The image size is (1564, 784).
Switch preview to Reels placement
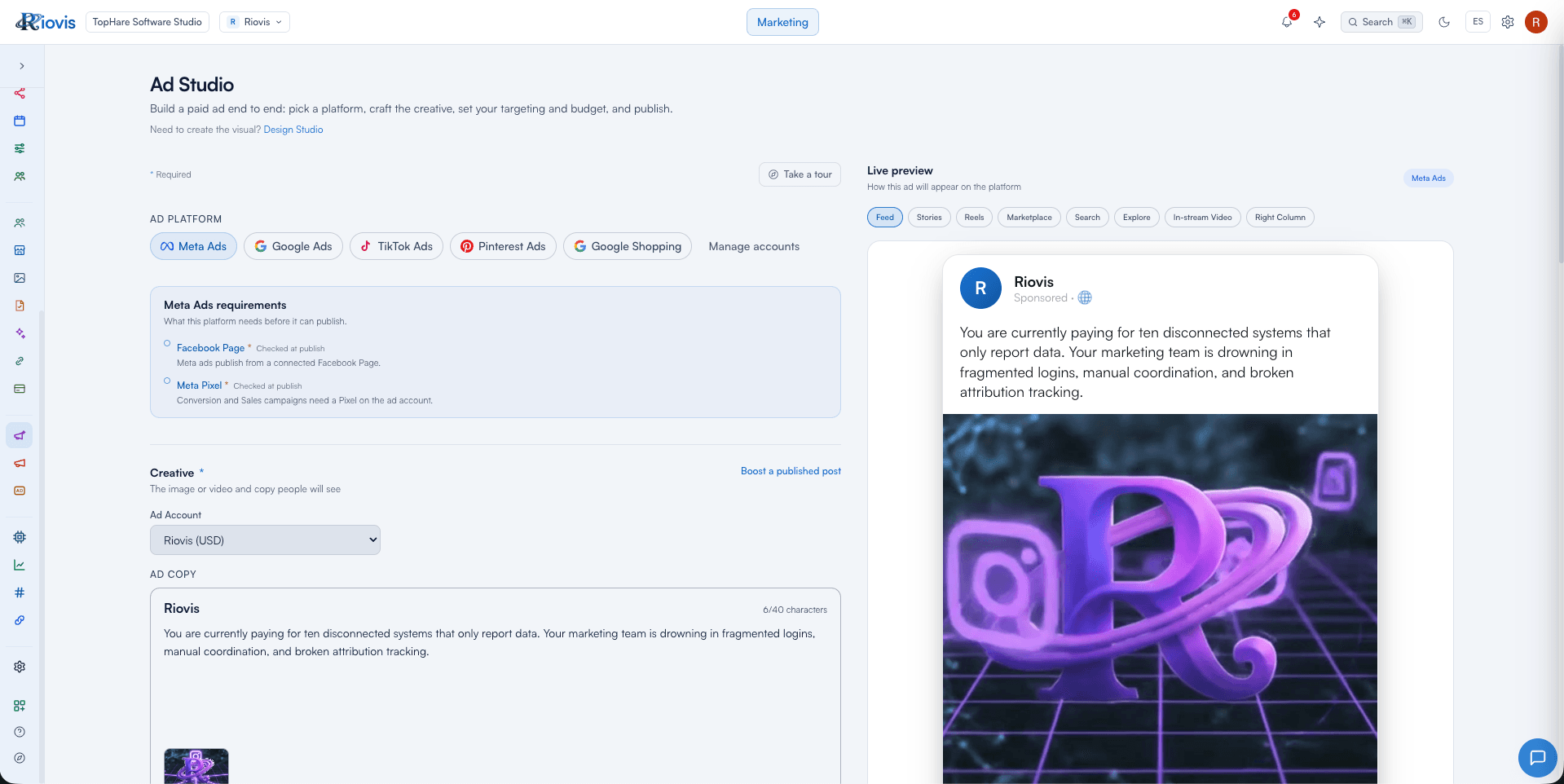[974, 218]
